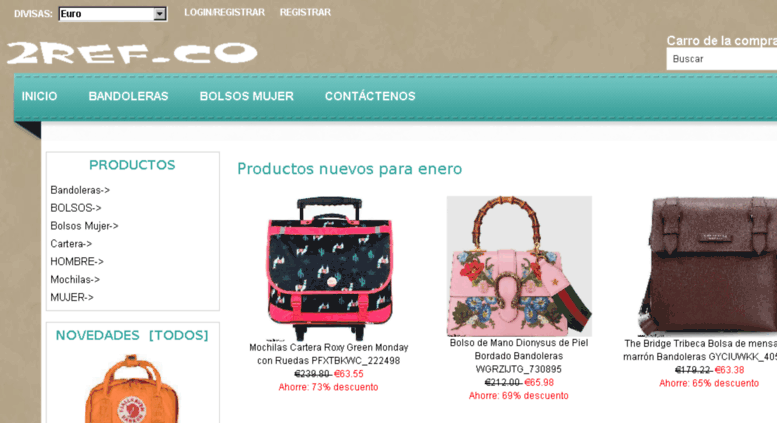Open the CONTÁCTENOS navigation item
Image resolution: width=777 pixels, height=423 pixels.
coord(370,96)
